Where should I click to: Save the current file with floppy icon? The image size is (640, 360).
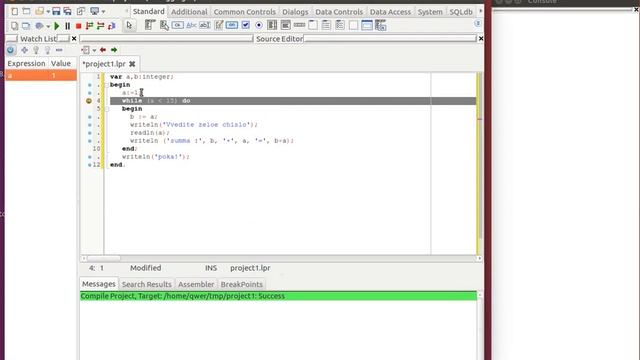pyautogui.click(x=56, y=11)
